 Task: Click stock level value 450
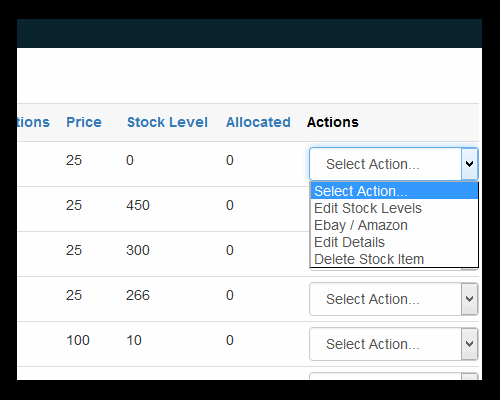pyautogui.click(x=138, y=205)
